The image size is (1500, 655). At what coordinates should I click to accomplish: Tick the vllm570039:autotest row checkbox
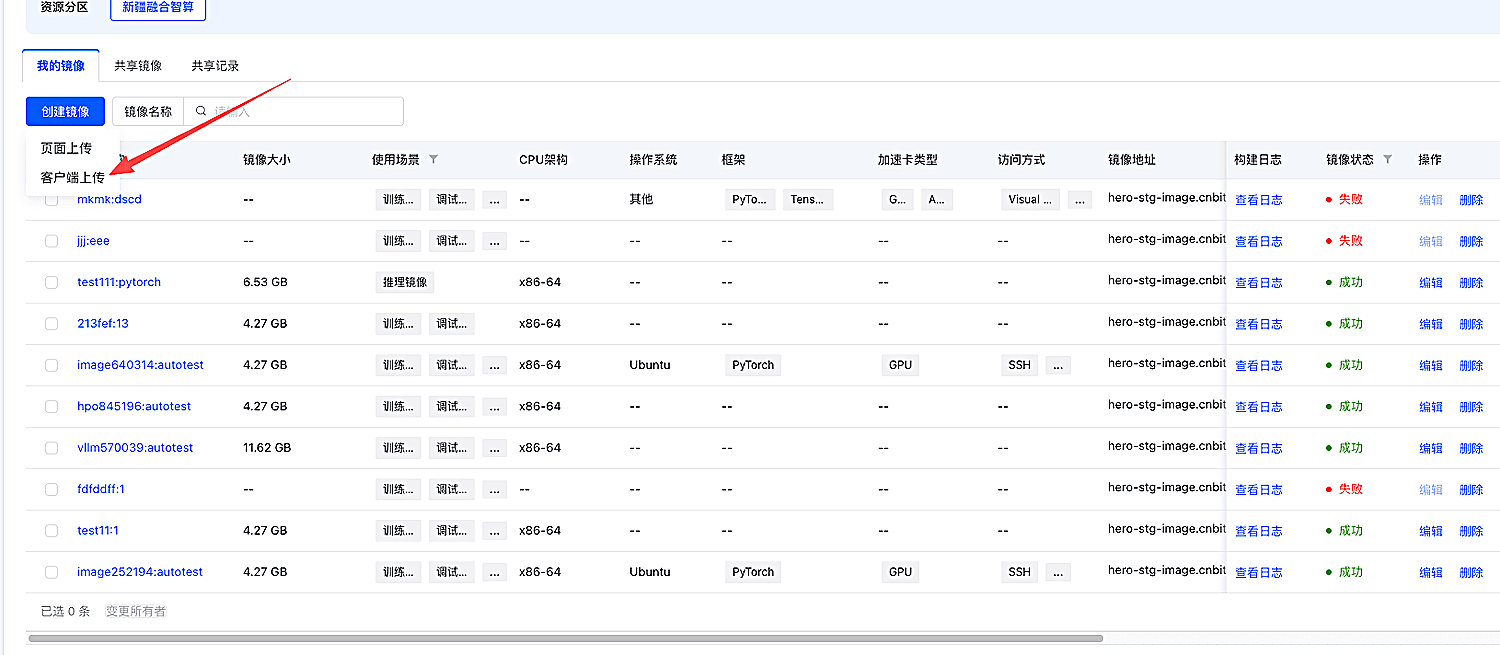point(52,448)
